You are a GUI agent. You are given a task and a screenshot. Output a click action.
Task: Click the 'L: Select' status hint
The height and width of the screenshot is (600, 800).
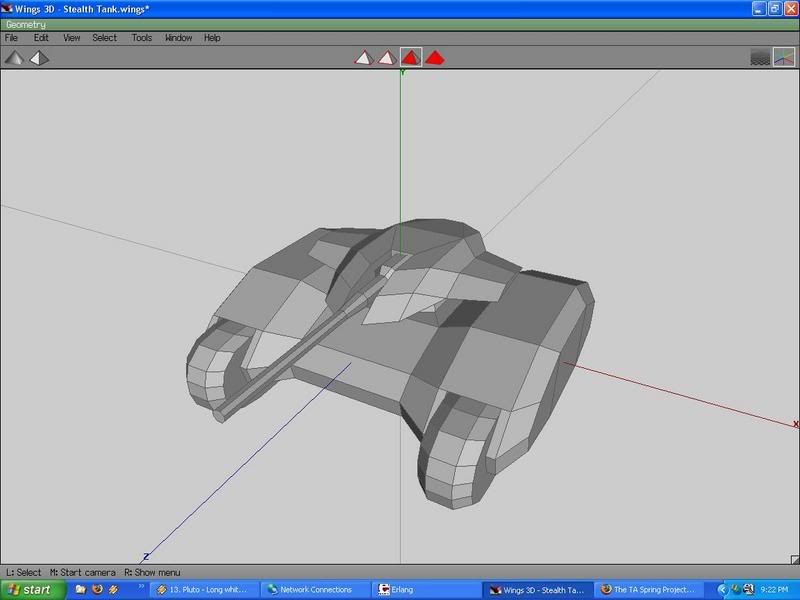[x=23, y=572]
